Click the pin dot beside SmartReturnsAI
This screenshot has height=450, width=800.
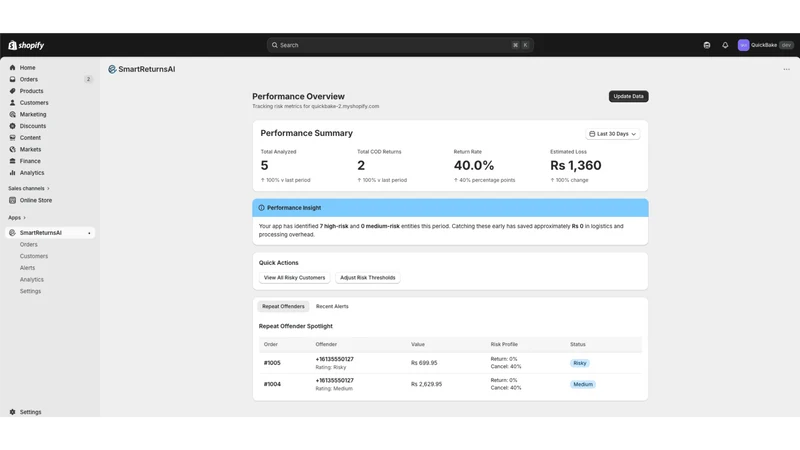click(89, 233)
